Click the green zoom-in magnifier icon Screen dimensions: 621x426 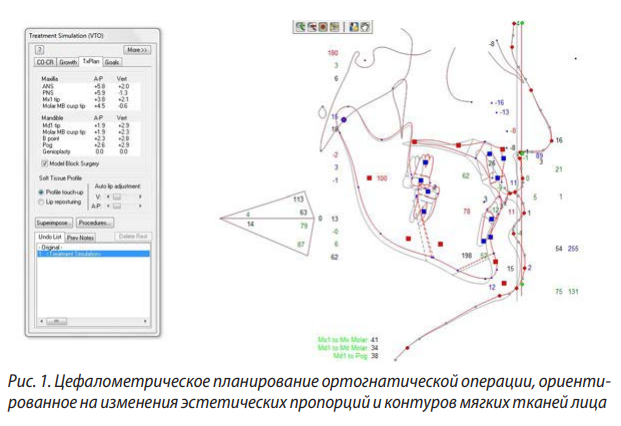coord(301,27)
